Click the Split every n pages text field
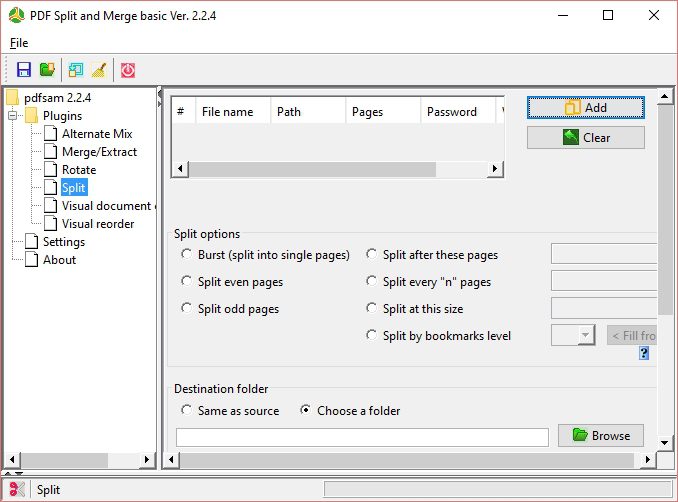Image resolution: width=678 pixels, height=502 pixels. [x=604, y=281]
